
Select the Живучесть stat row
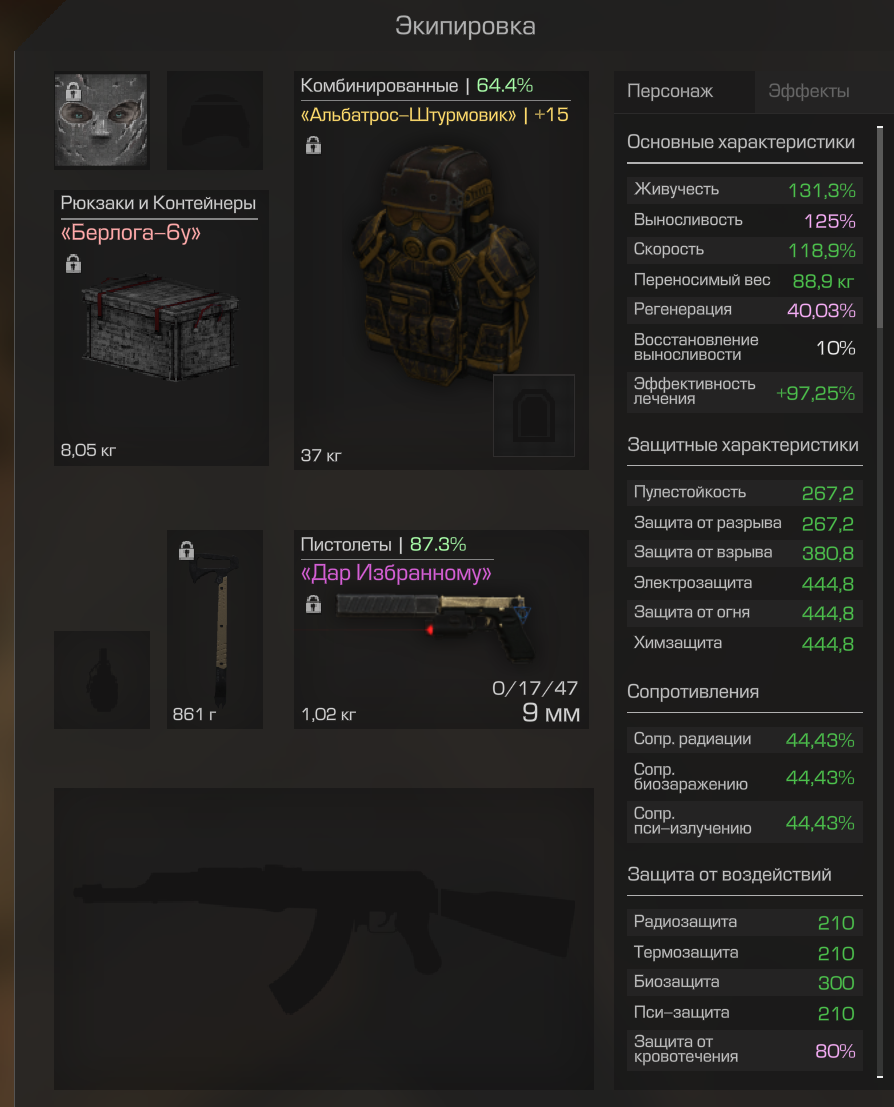(744, 190)
